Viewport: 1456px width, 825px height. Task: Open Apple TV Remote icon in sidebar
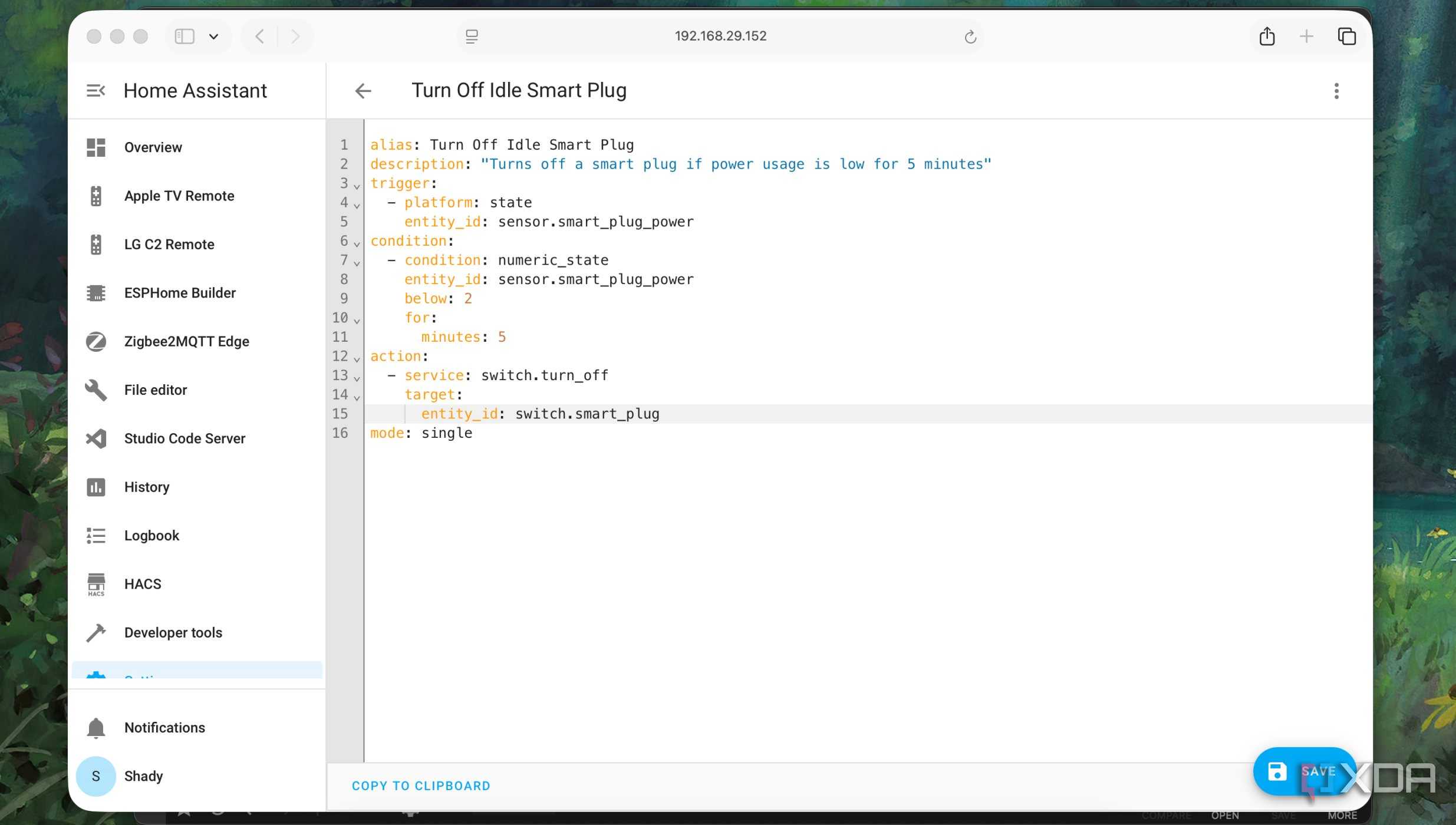click(95, 196)
